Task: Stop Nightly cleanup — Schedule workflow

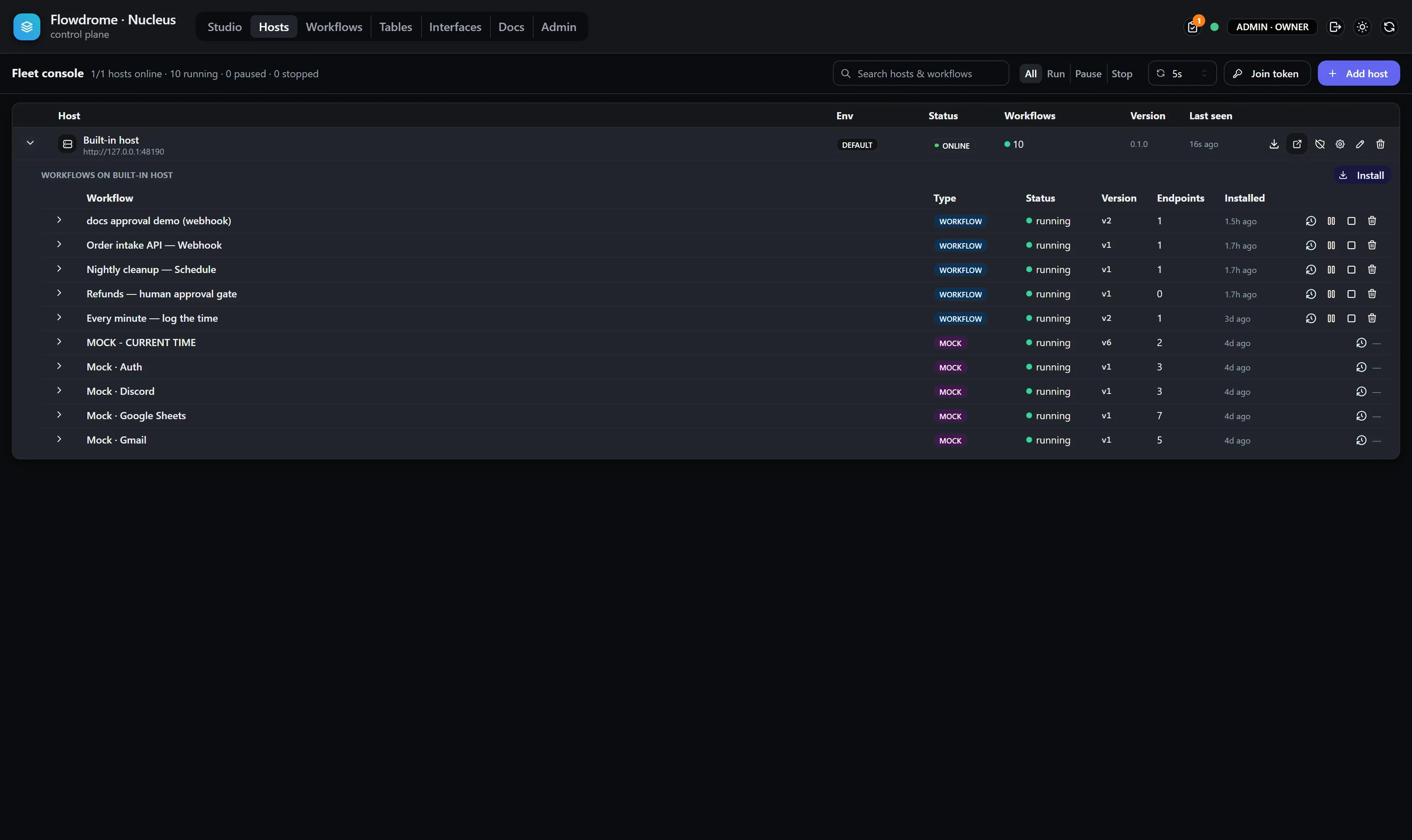Action: coord(1351,270)
